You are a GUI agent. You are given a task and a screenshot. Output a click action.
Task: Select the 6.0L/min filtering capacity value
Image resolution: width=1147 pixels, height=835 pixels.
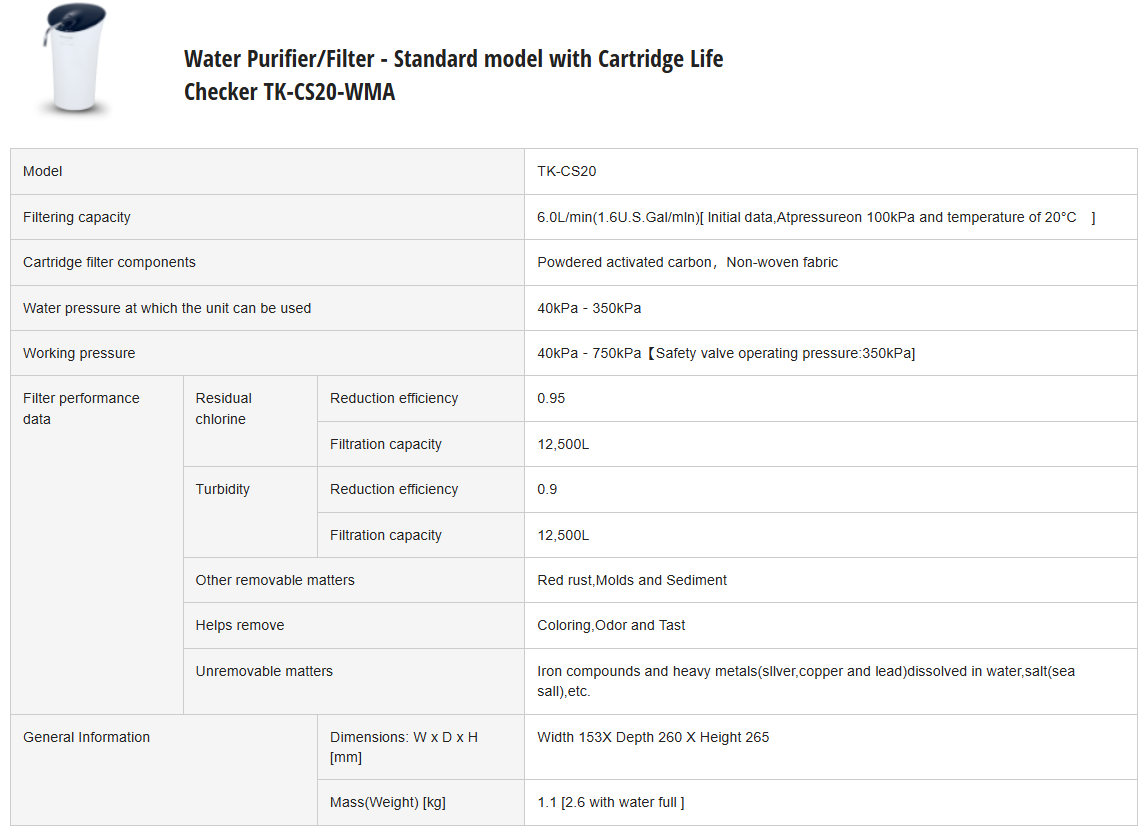pyautogui.click(x=815, y=217)
